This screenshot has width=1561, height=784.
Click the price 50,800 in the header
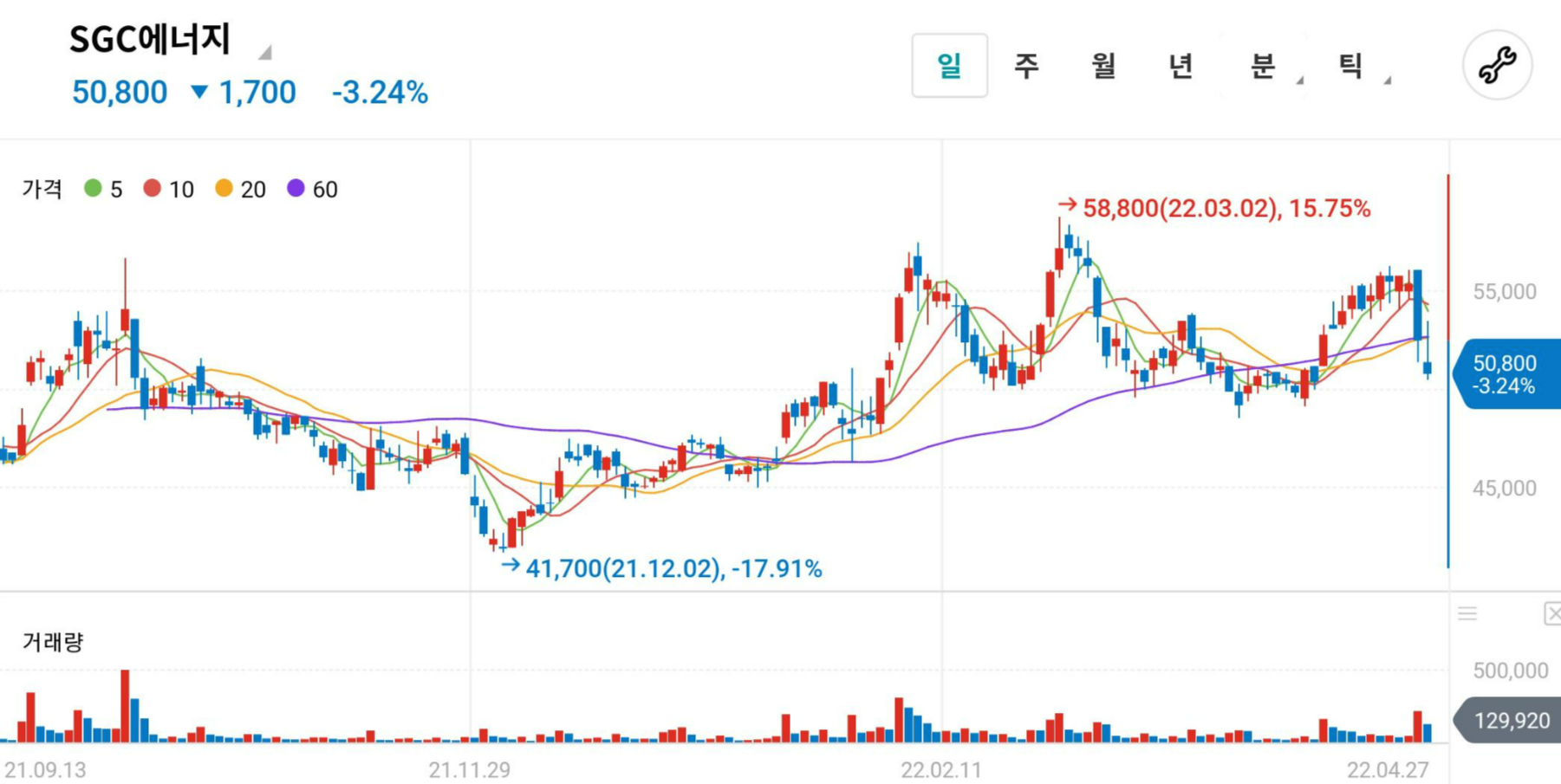[x=120, y=92]
